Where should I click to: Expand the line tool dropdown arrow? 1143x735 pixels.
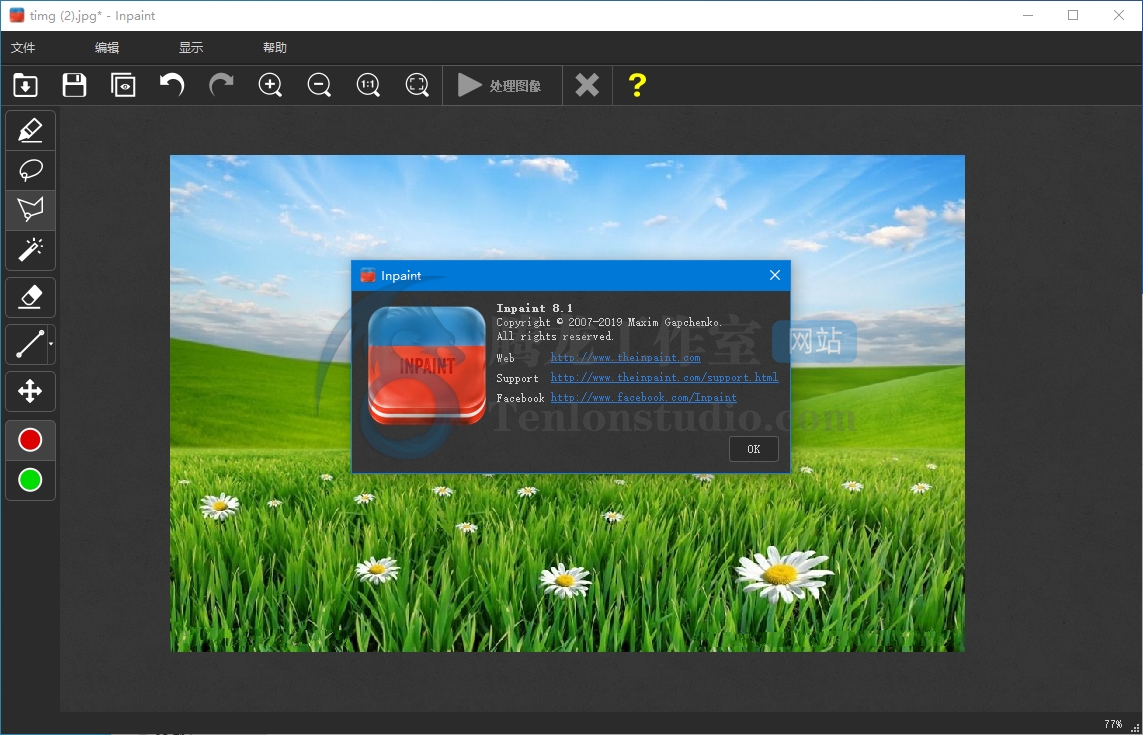tap(51, 344)
